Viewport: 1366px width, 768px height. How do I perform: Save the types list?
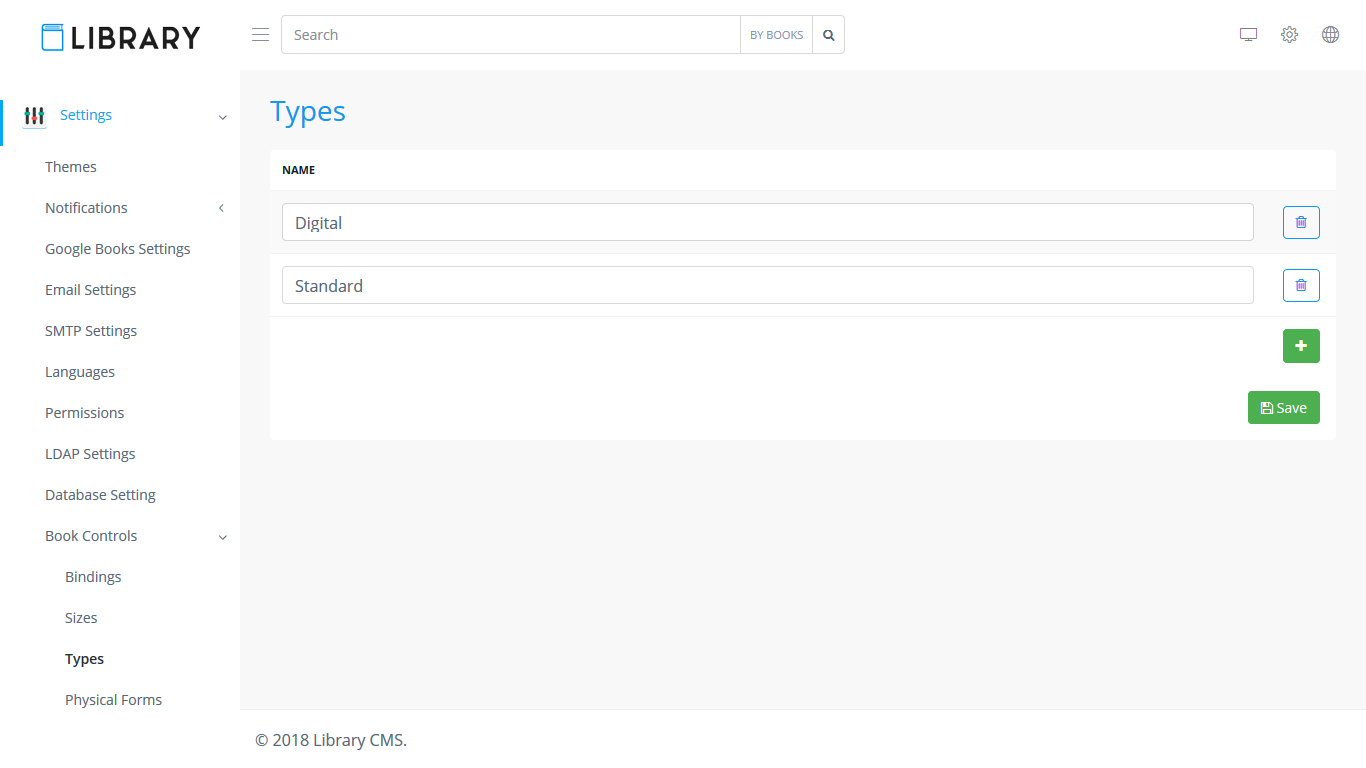click(1283, 408)
